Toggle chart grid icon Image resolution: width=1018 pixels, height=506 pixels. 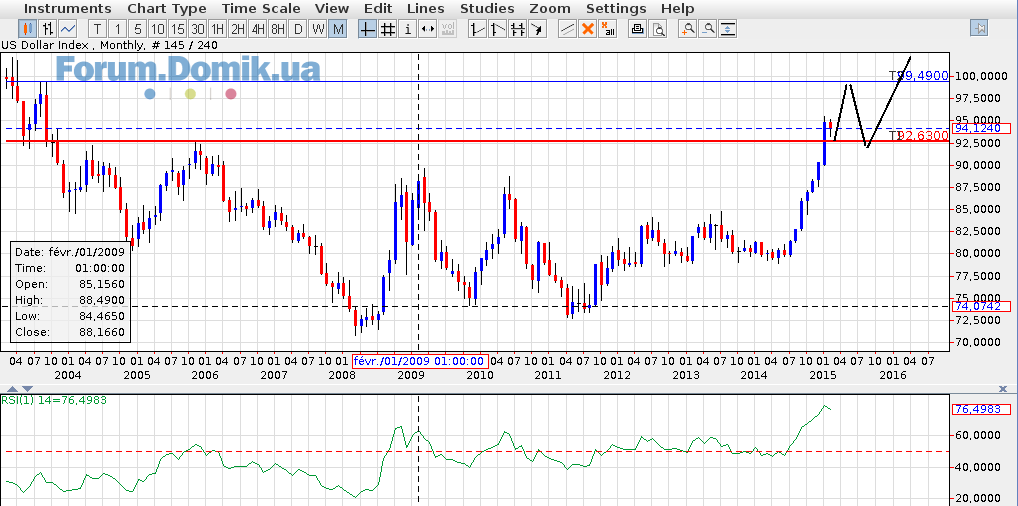pyautogui.click(x=388, y=29)
